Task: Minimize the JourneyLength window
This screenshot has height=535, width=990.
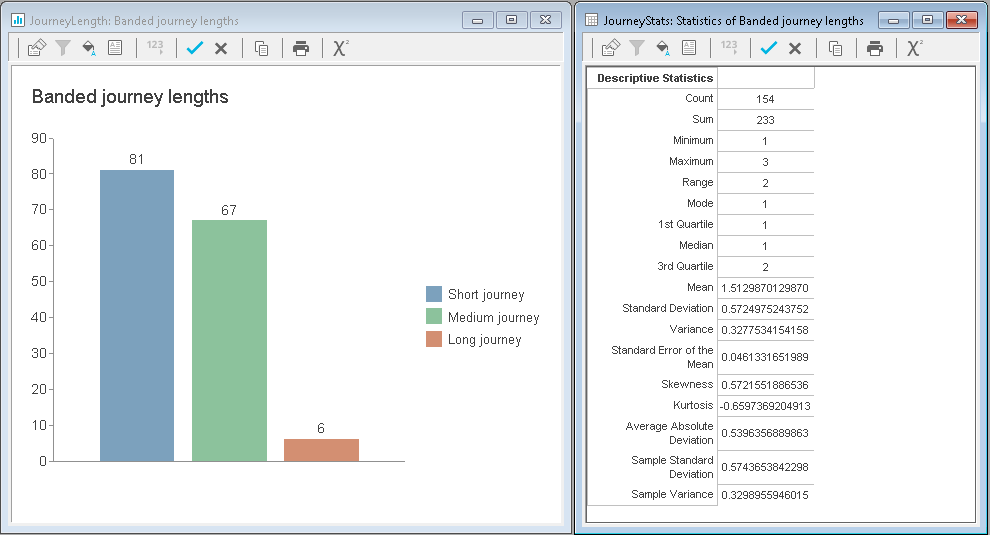Action: pos(478,20)
